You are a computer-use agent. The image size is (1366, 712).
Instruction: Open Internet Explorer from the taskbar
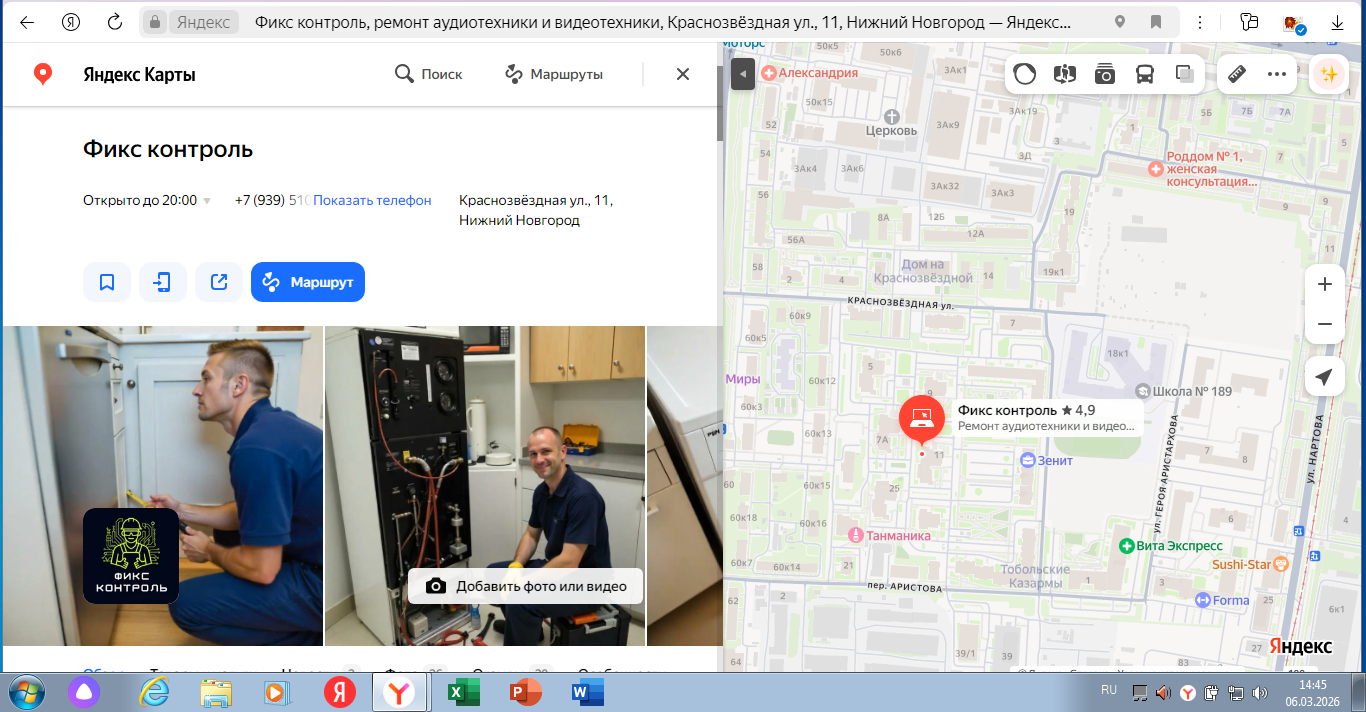click(155, 691)
